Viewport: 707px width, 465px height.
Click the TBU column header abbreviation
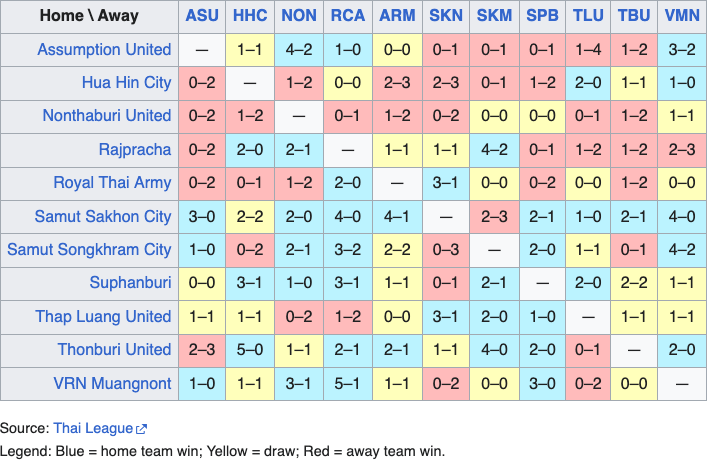634,16
